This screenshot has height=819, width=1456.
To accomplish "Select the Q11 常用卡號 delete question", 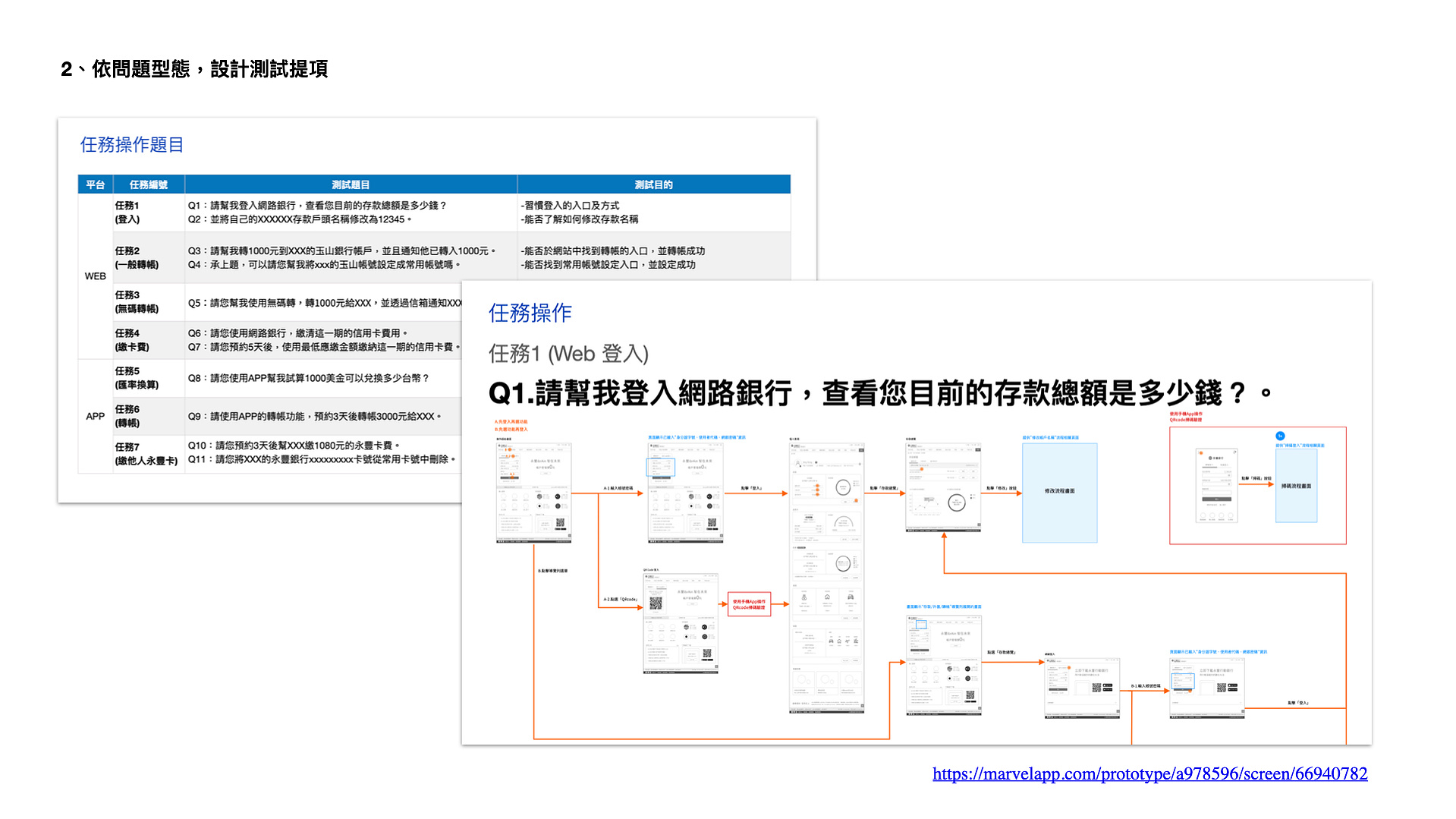I will (x=322, y=459).
